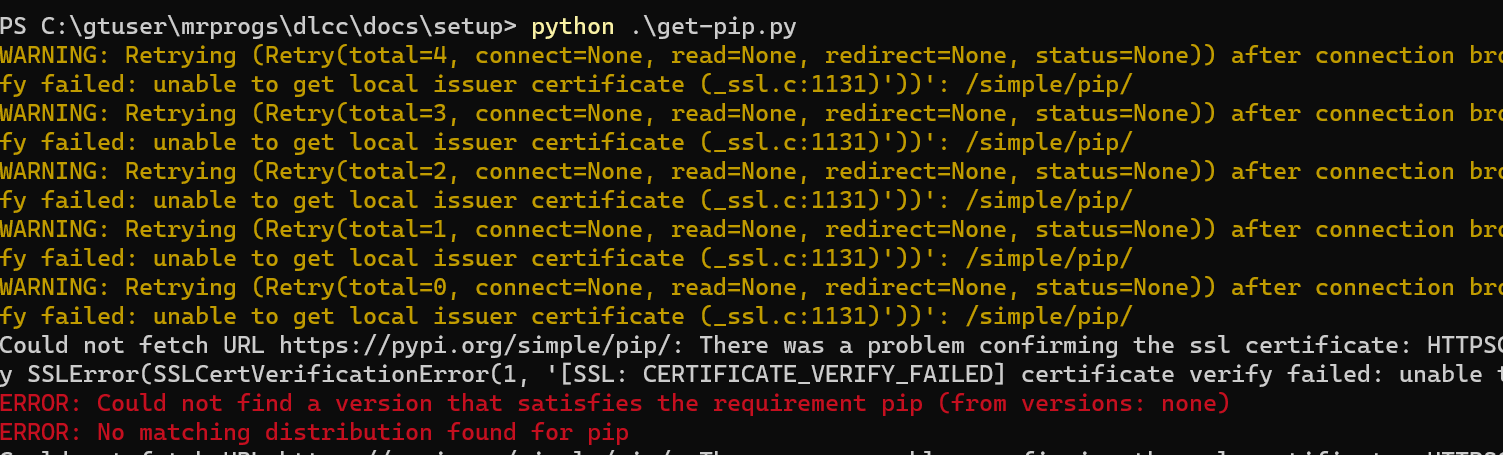Click the first WARNING: label in the output
The image size is (1503, 455).
[x=56, y=55]
